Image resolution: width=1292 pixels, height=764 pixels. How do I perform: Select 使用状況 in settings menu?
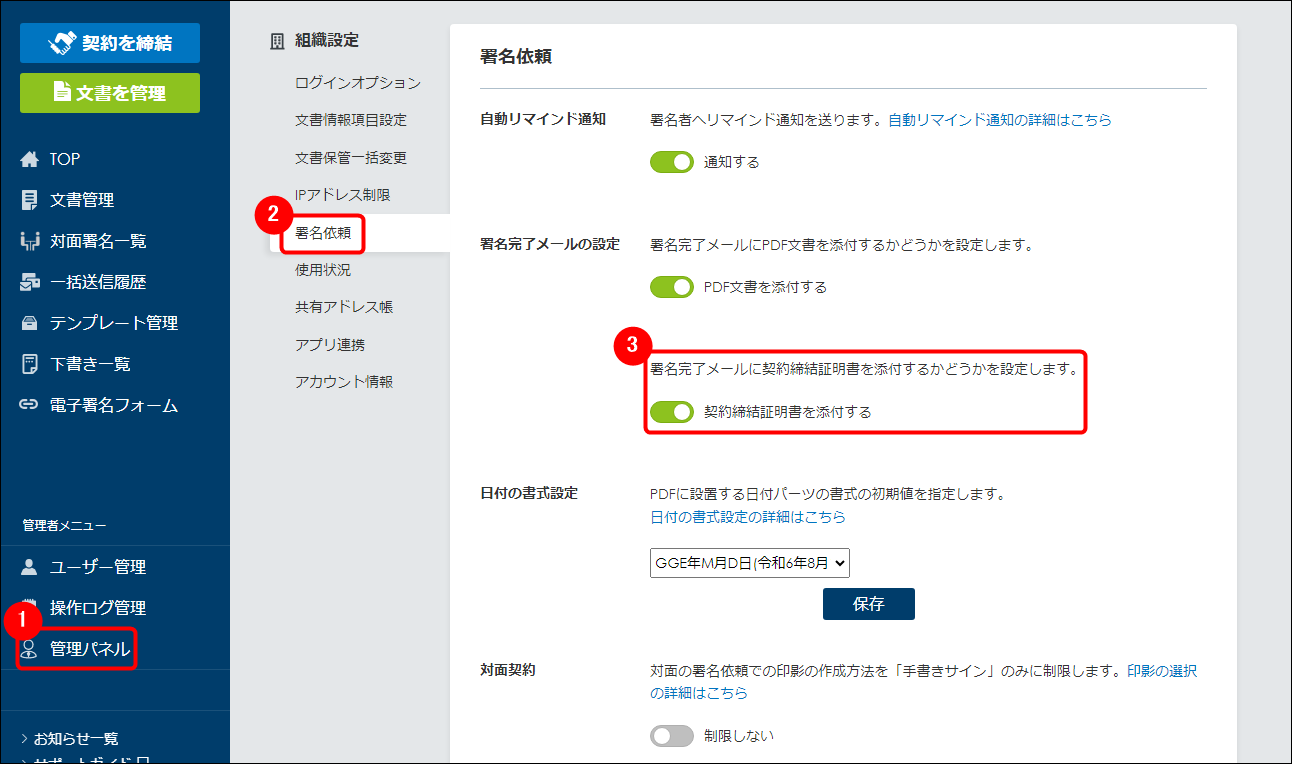[323, 270]
